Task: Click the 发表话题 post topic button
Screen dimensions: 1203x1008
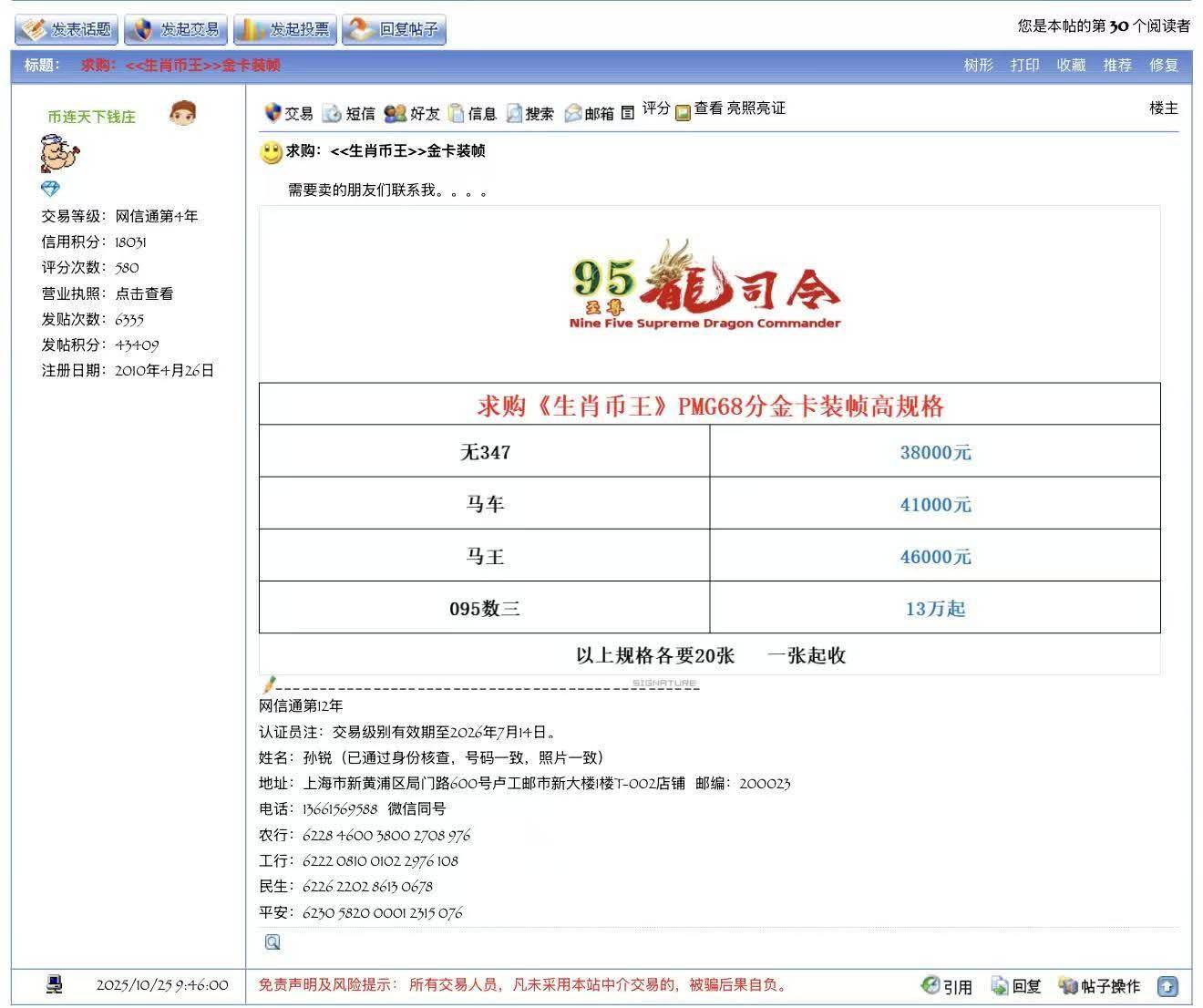Action: click(67, 29)
